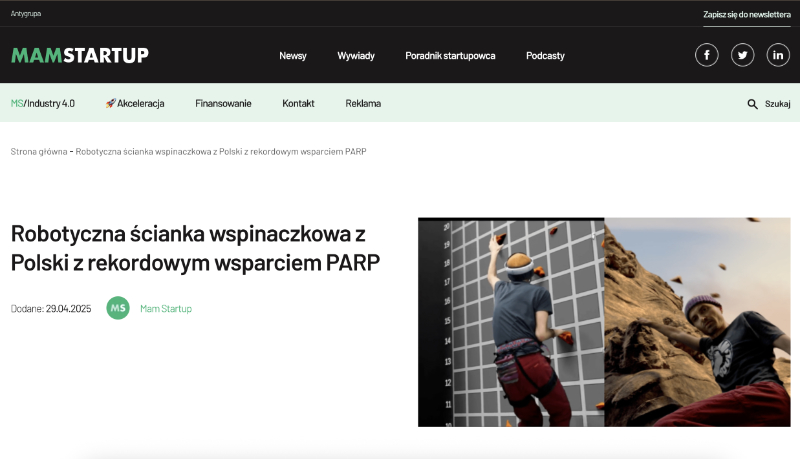Screen dimensions: 800x459
Task: Open the Akceleracja submenu item
Action: 135,104
